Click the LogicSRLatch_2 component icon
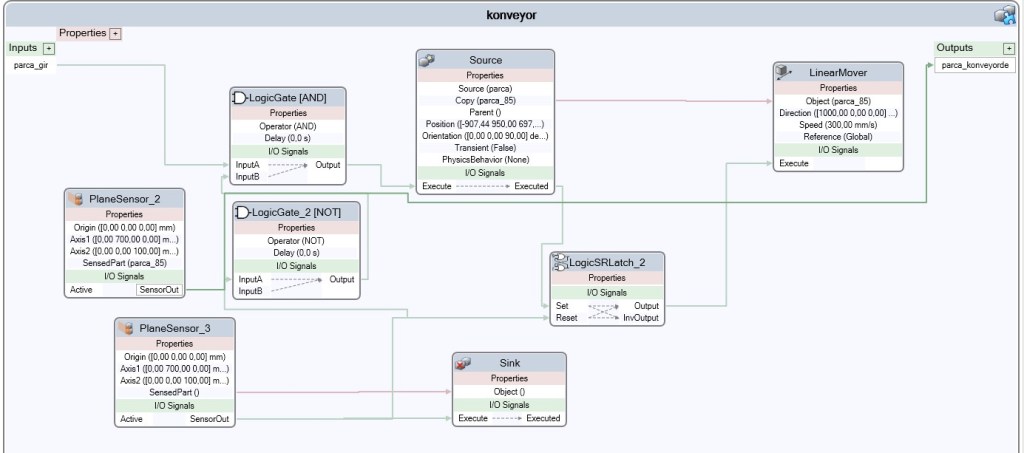 click(561, 262)
